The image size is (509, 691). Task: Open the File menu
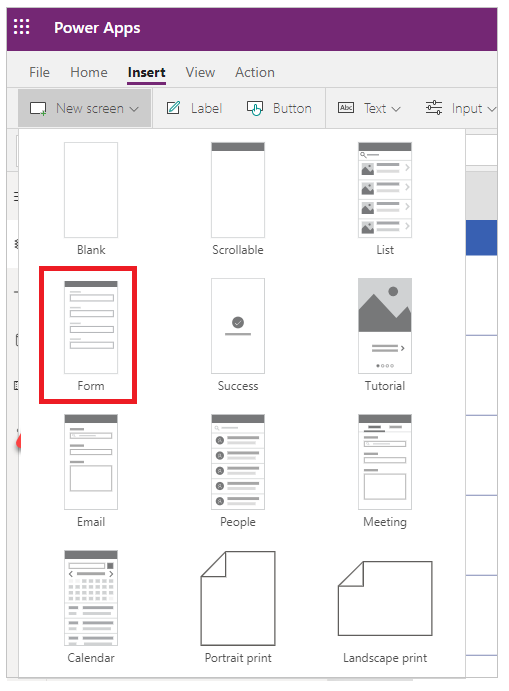tap(39, 72)
